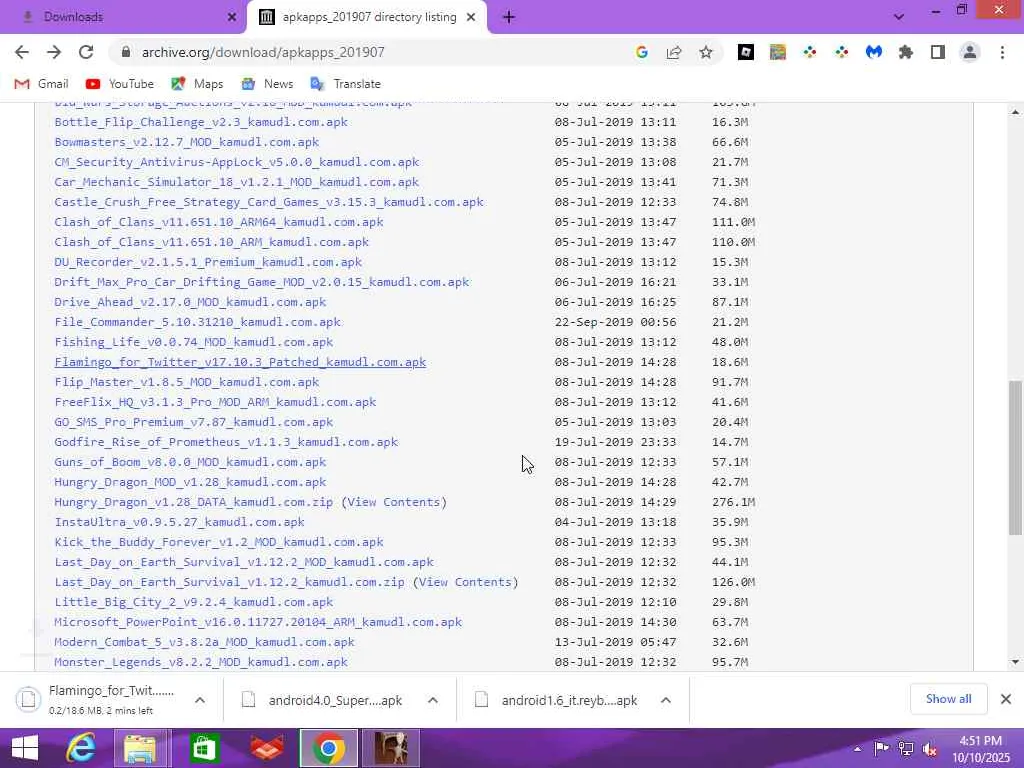
Task: Open the CM_Security_Antivirus-AppLock apk link
Action: click(x=236, y=162)
